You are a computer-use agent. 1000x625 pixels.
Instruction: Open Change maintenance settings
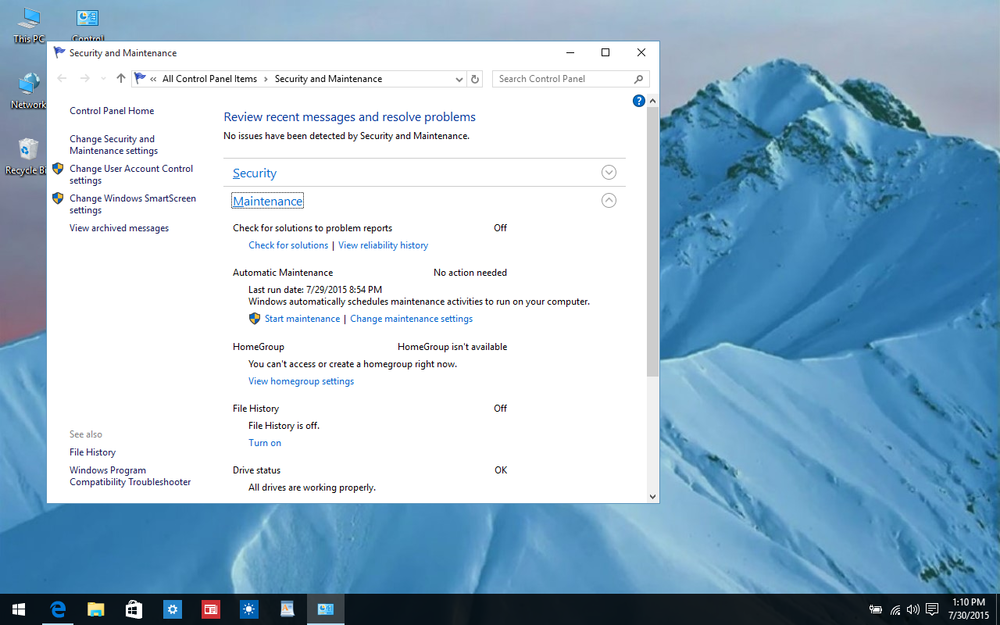pyautogui.click(x=411, y=318)
